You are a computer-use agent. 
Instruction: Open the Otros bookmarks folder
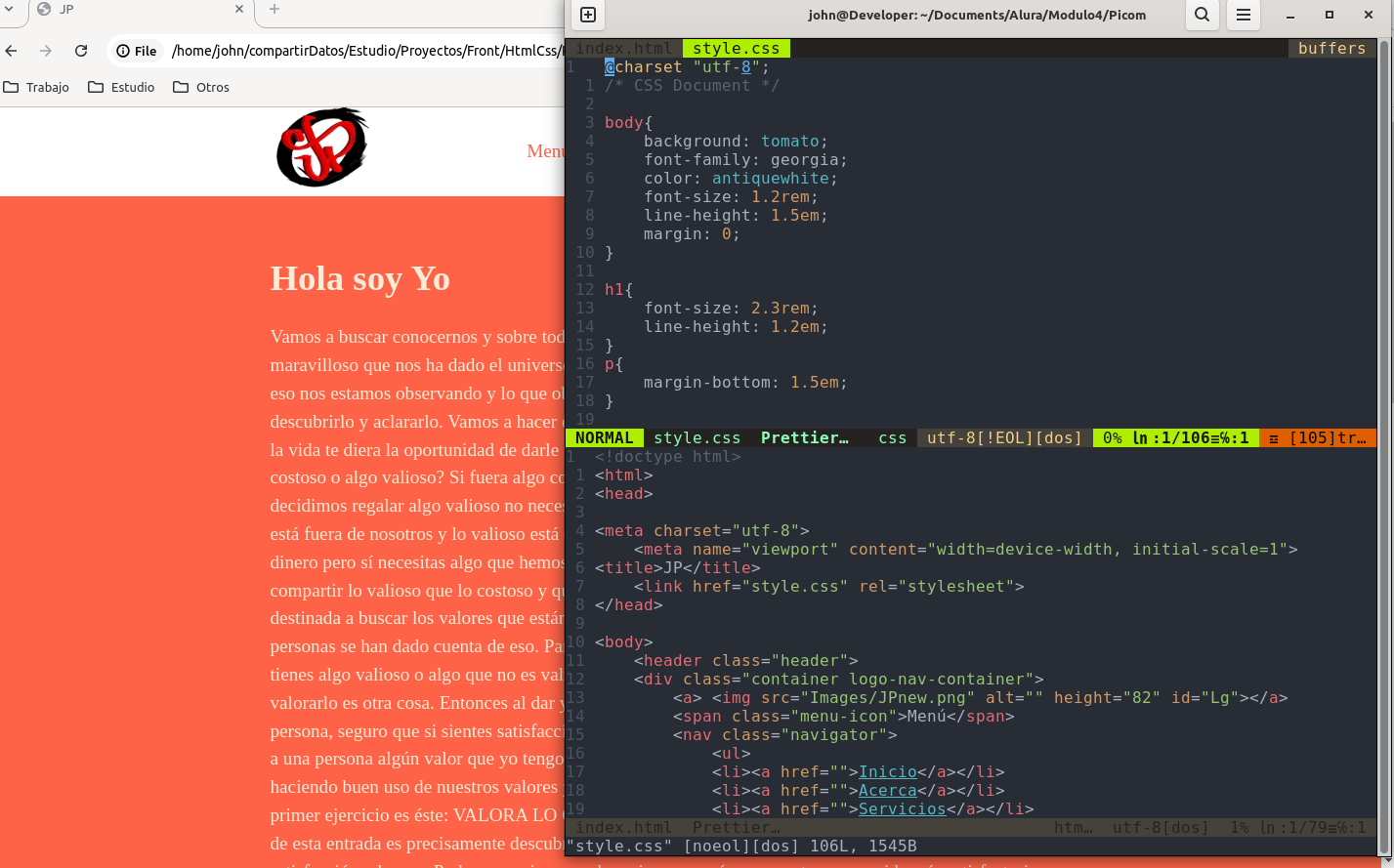(x=202, y=87)
